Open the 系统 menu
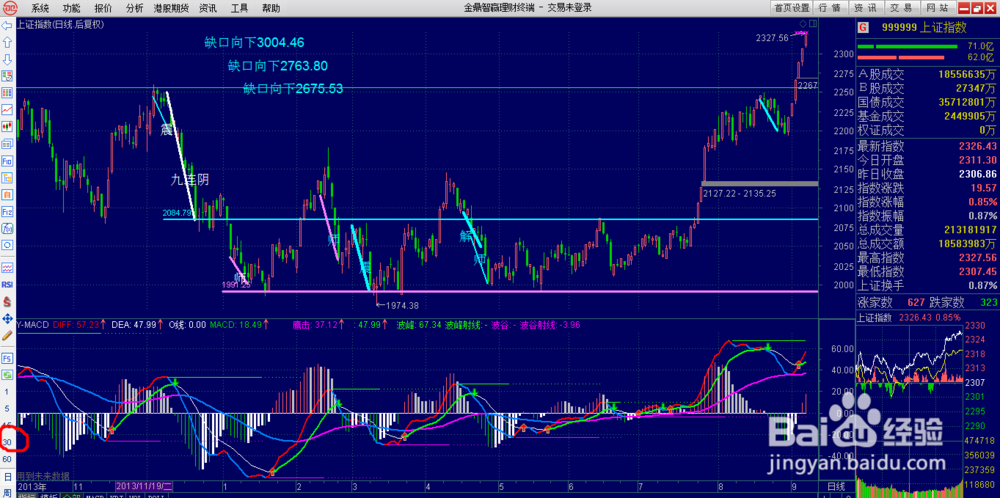The image size is (1000, 498). [x=40, y=8]
